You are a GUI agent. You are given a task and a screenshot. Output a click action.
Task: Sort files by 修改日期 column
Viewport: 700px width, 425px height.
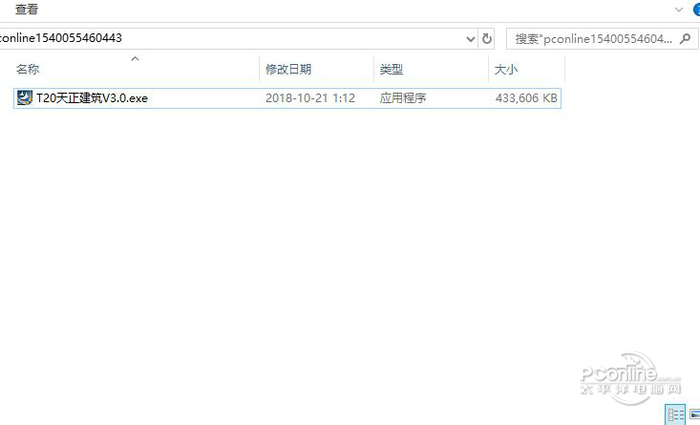point(288,69)
